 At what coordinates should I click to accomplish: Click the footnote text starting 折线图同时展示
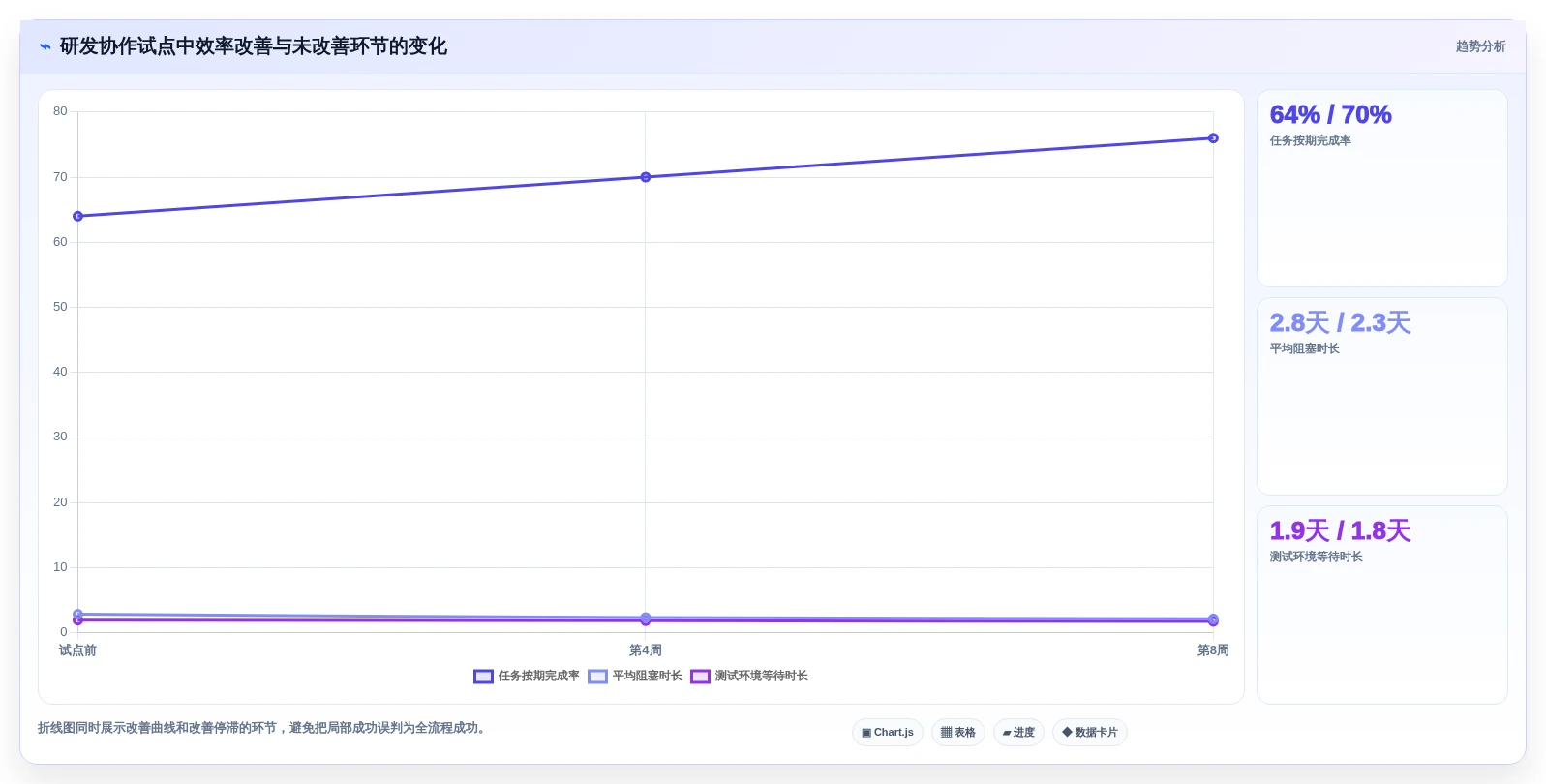click(x=261, y=728)
